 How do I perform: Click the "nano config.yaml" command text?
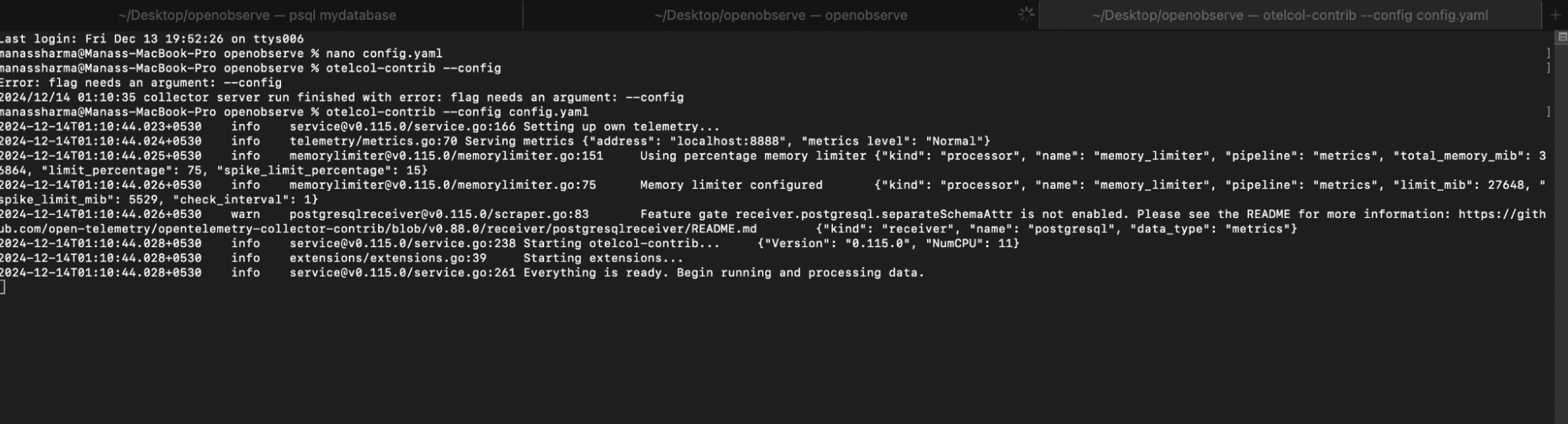tap(384, 54)
